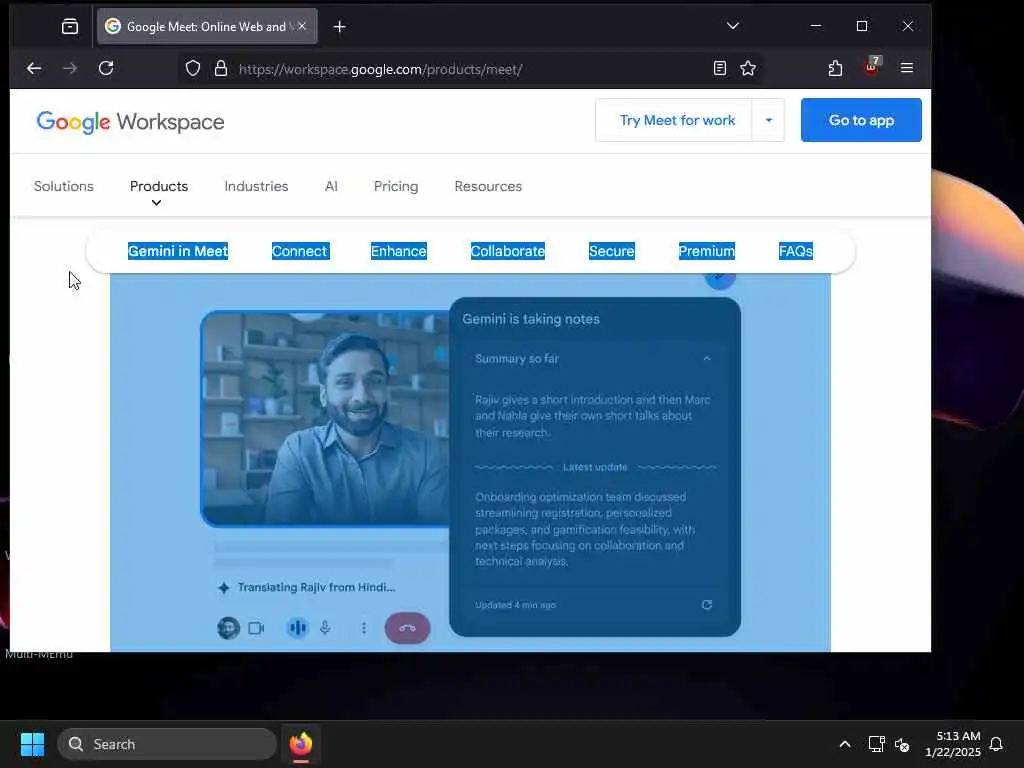Open the Resources menu
This screenshot has height=768, width=1024.
[488, 186]
